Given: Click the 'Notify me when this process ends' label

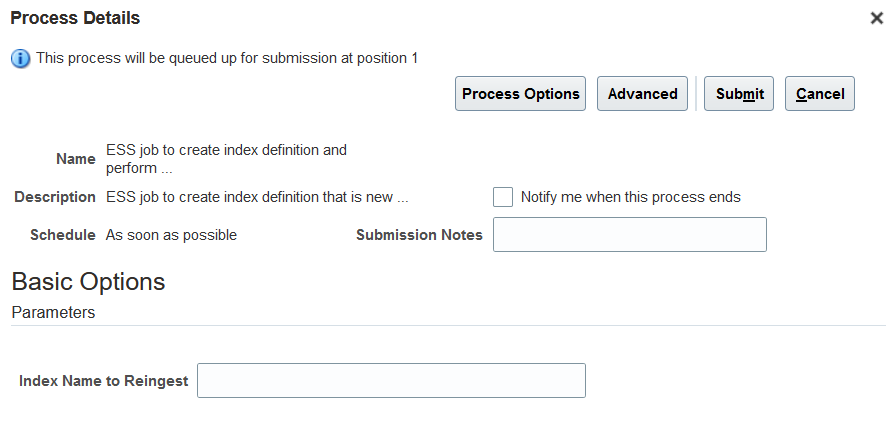Looking at the screenshot, I should click(x=630, y=197).
